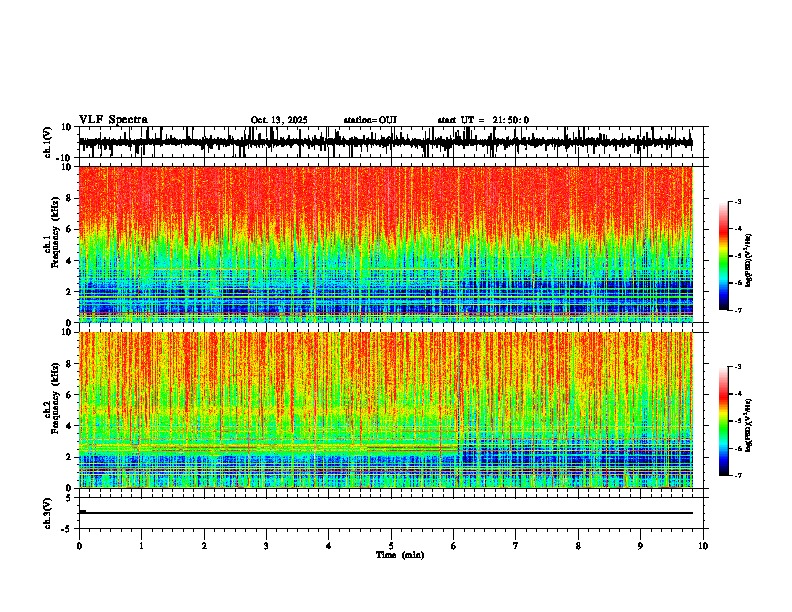Click the time axis tick label "4"
The width and height of the screenshot is (792, 612).
pos(328,546)
